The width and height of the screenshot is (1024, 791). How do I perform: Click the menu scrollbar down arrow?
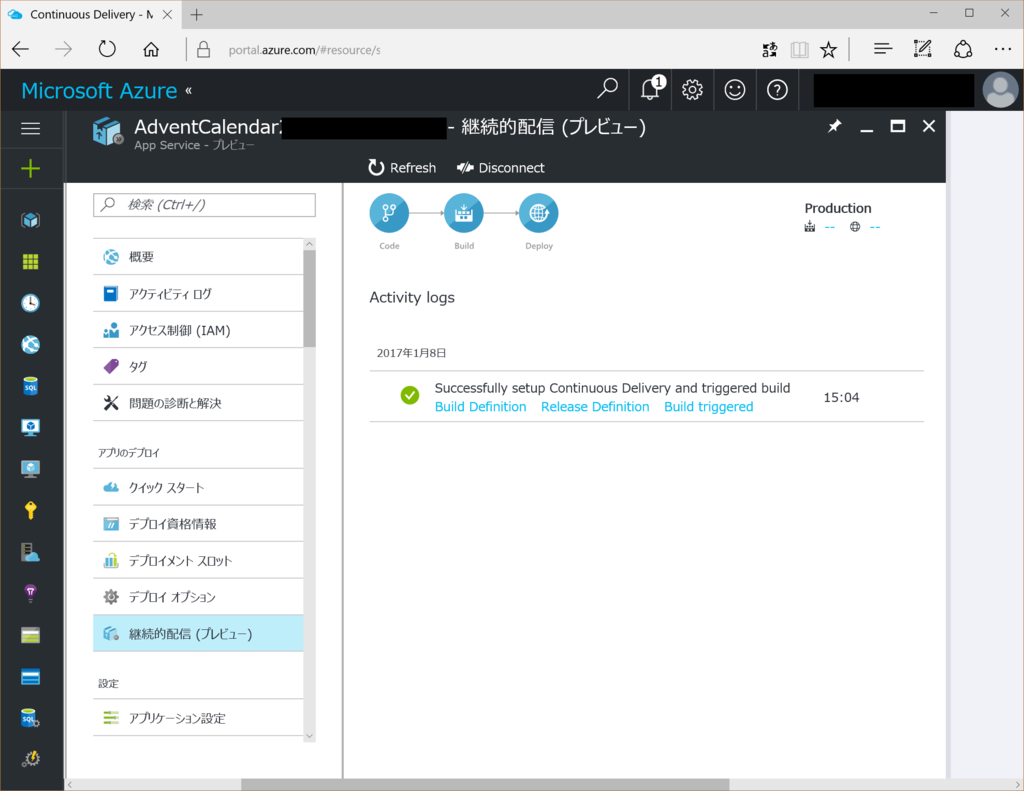coord(310,736)
